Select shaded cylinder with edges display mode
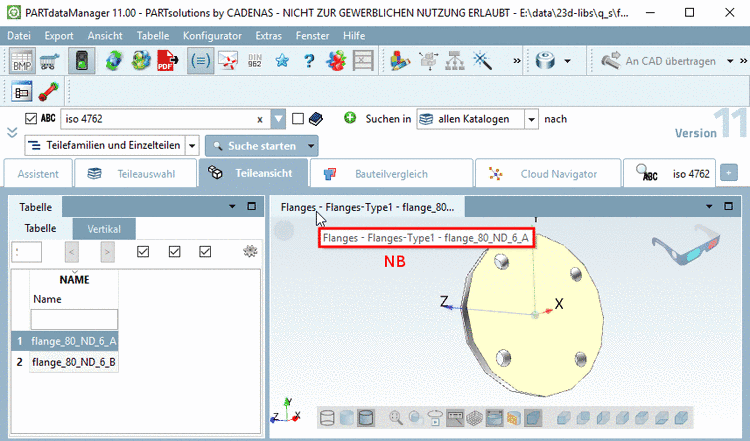750x441 pixels. click(366, 418)
